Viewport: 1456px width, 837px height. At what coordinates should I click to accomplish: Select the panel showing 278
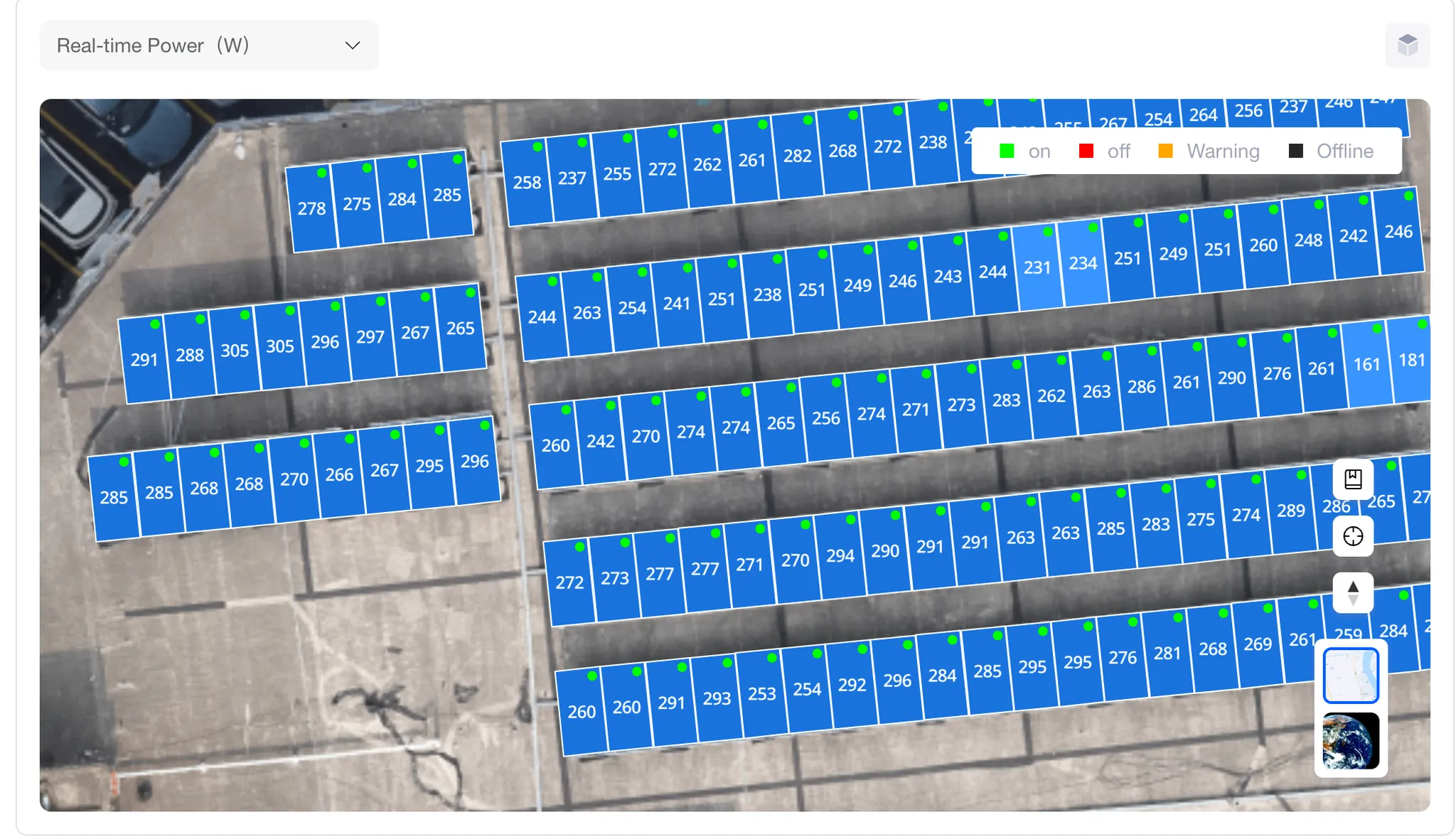pos(311,208)
